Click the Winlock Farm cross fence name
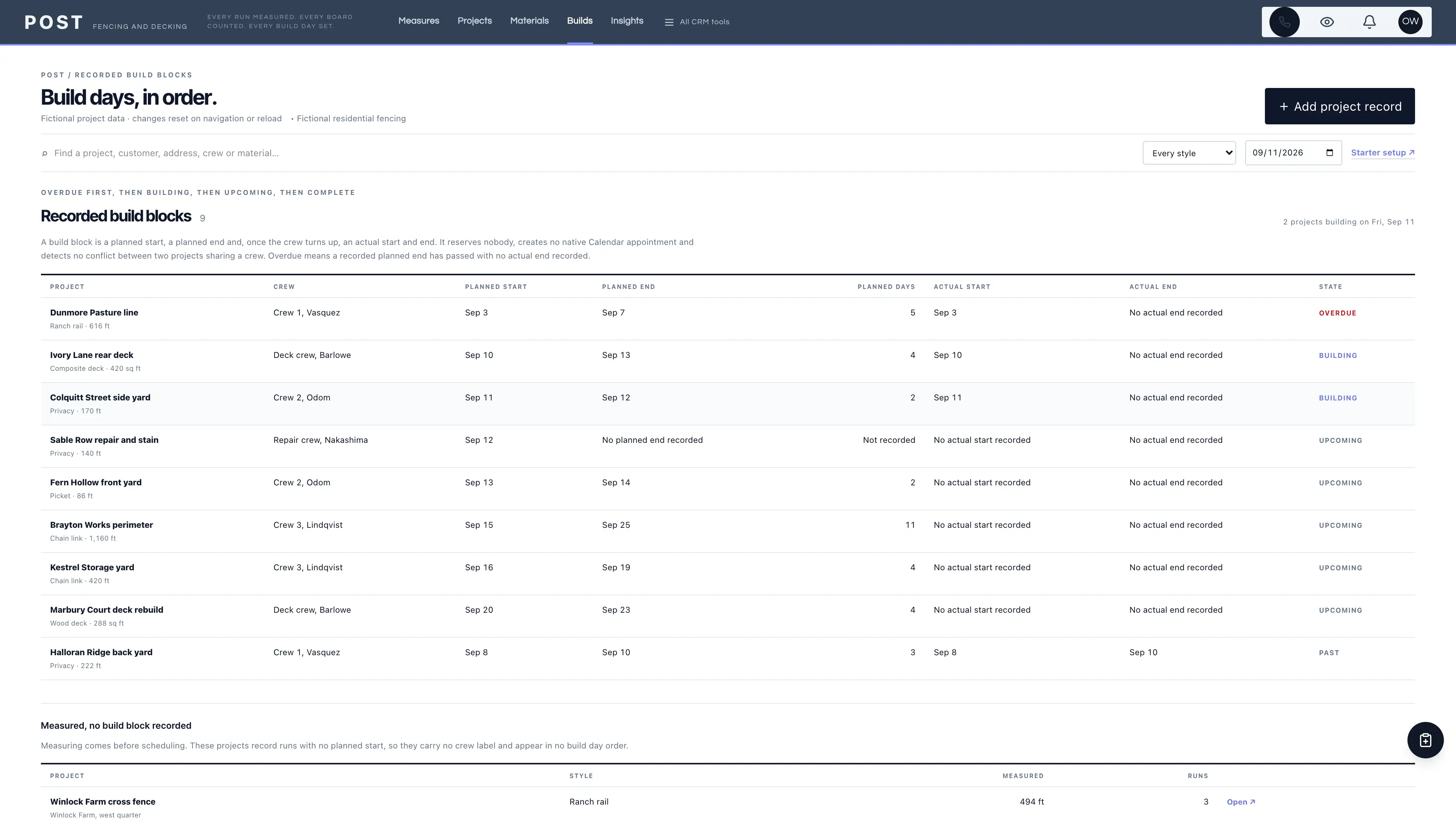This screenshot has height=819, width=1456. click(102, 802)
